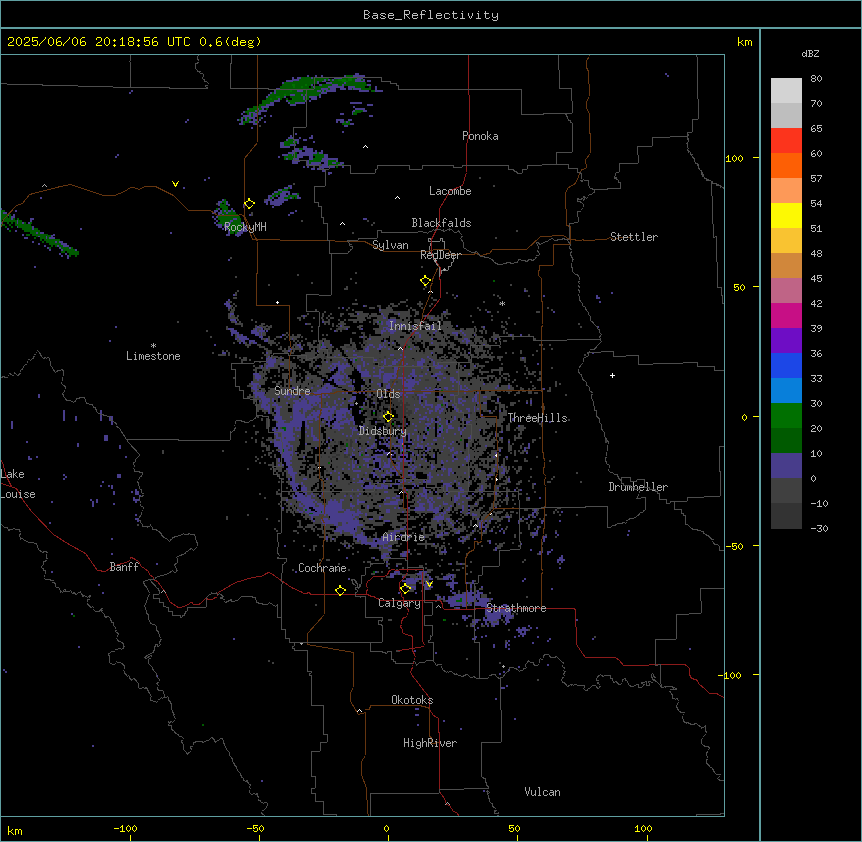This screenshot has height=842, width=862.
Task: Click the ThreeHills city label
Action: coord(538,418)
